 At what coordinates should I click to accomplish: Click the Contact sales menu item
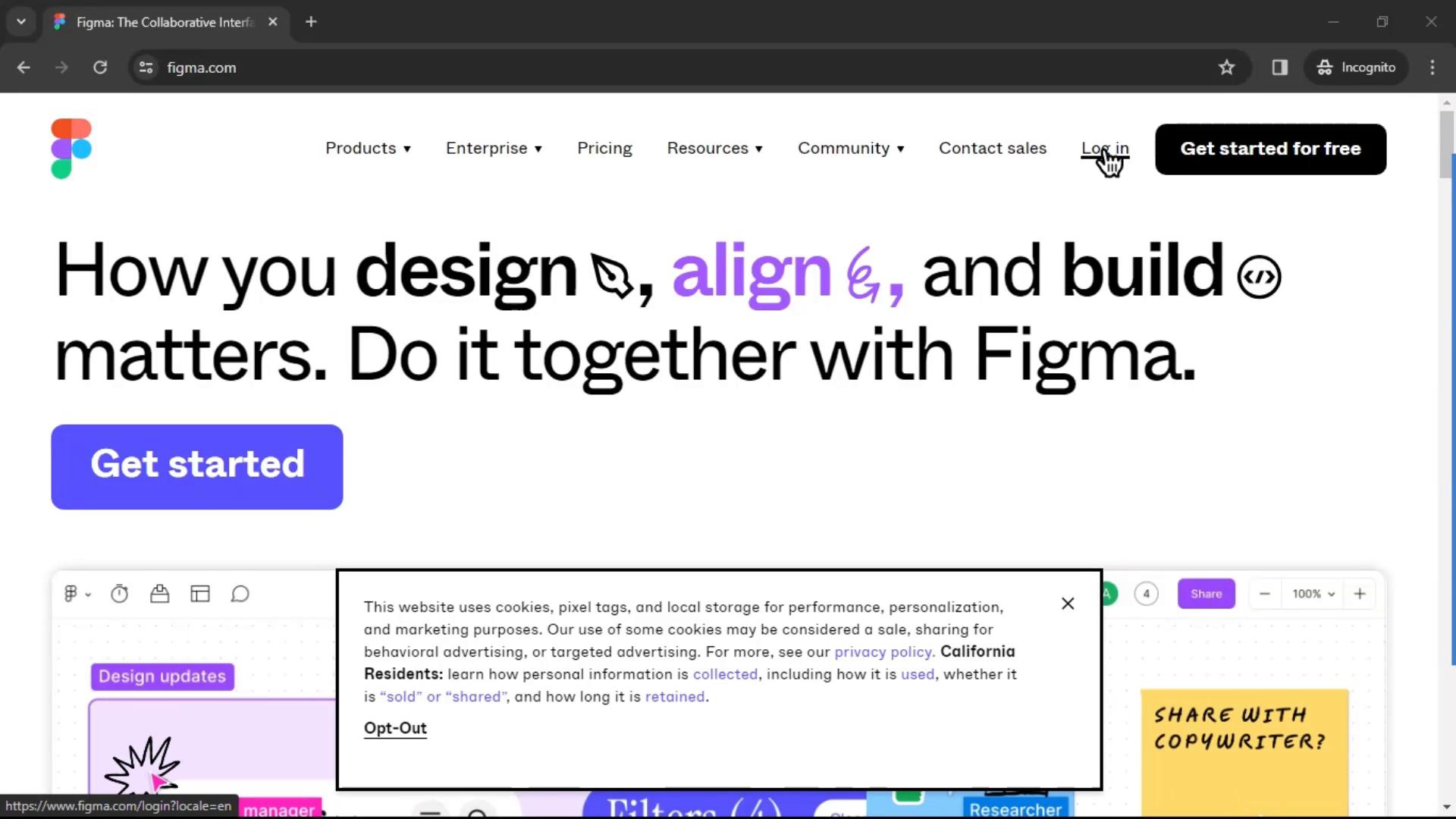[x=993, y=148]
